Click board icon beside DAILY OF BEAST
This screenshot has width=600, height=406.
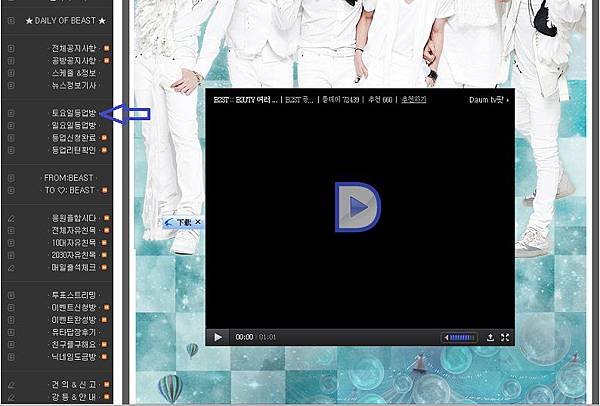point(11,21)
